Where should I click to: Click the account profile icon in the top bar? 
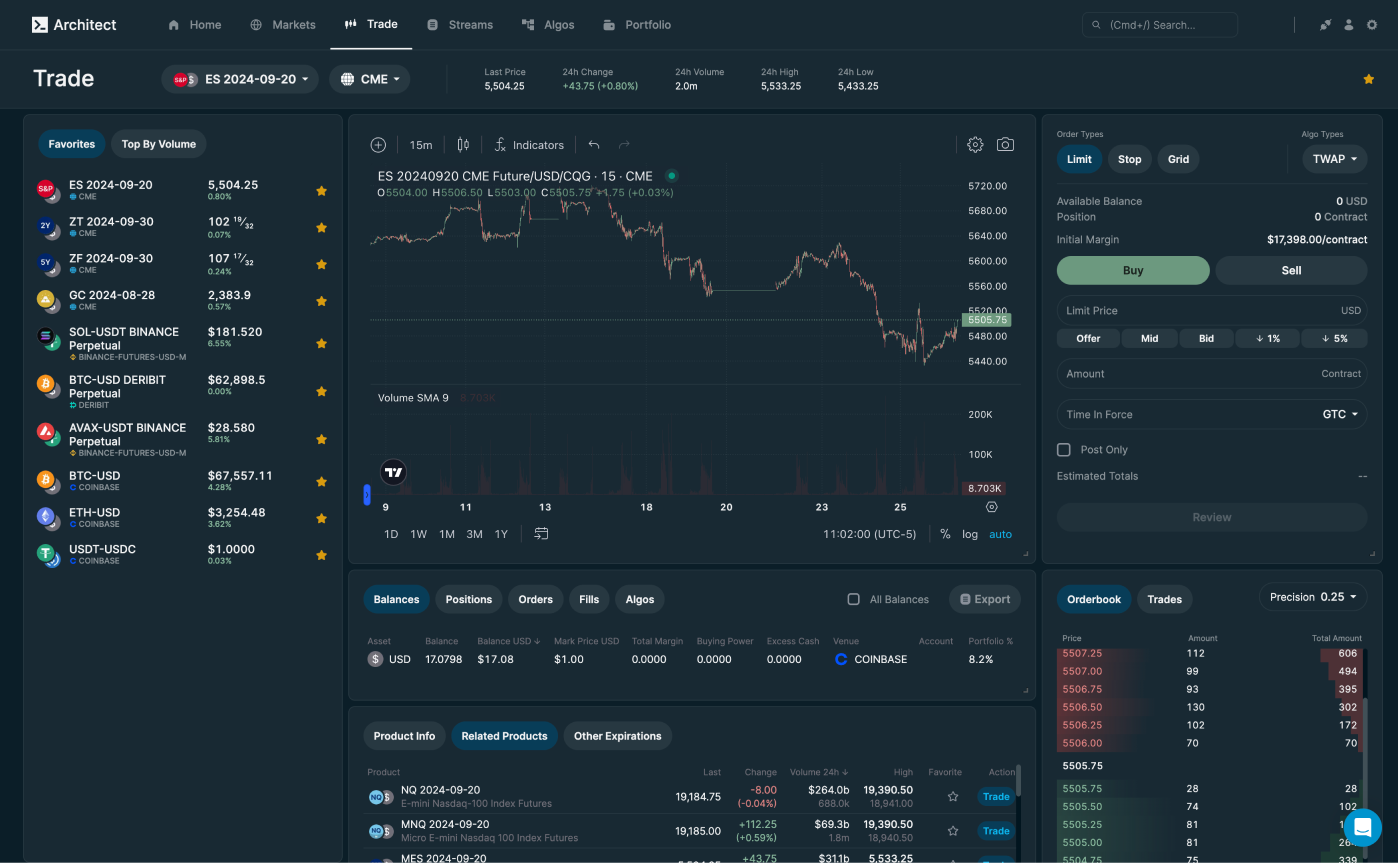pos(1349,25)
